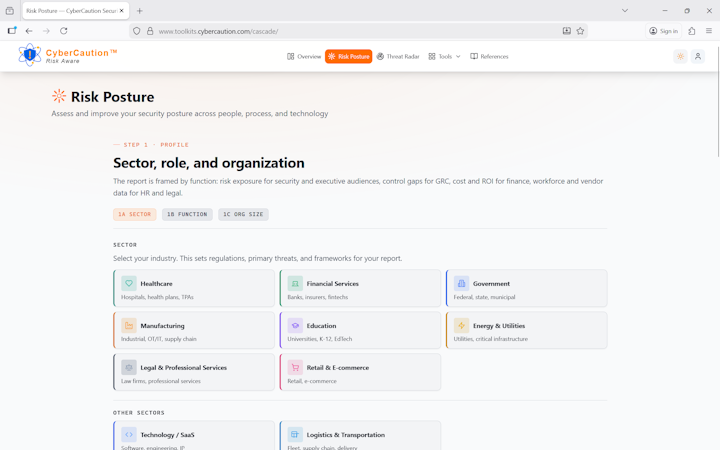Toggle the light/dark theme sun icon
Screen dimensions: 720x450
click(680, 57)
